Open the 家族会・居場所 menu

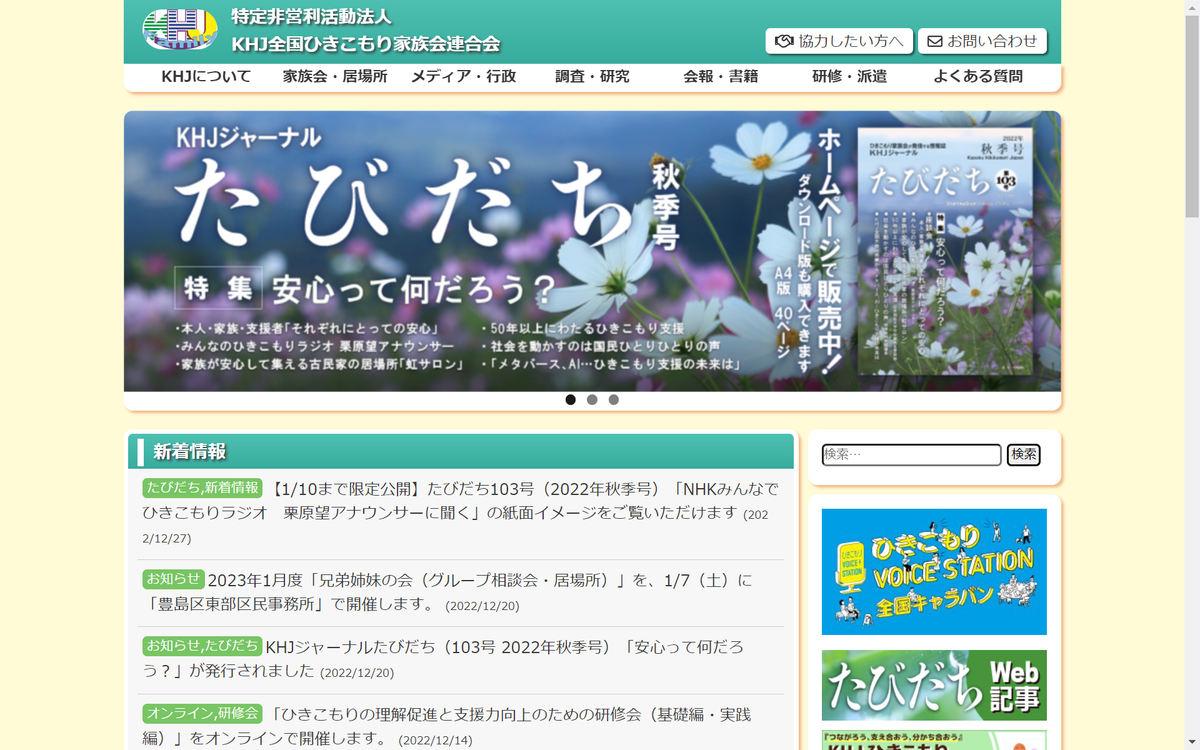[335, 76]
